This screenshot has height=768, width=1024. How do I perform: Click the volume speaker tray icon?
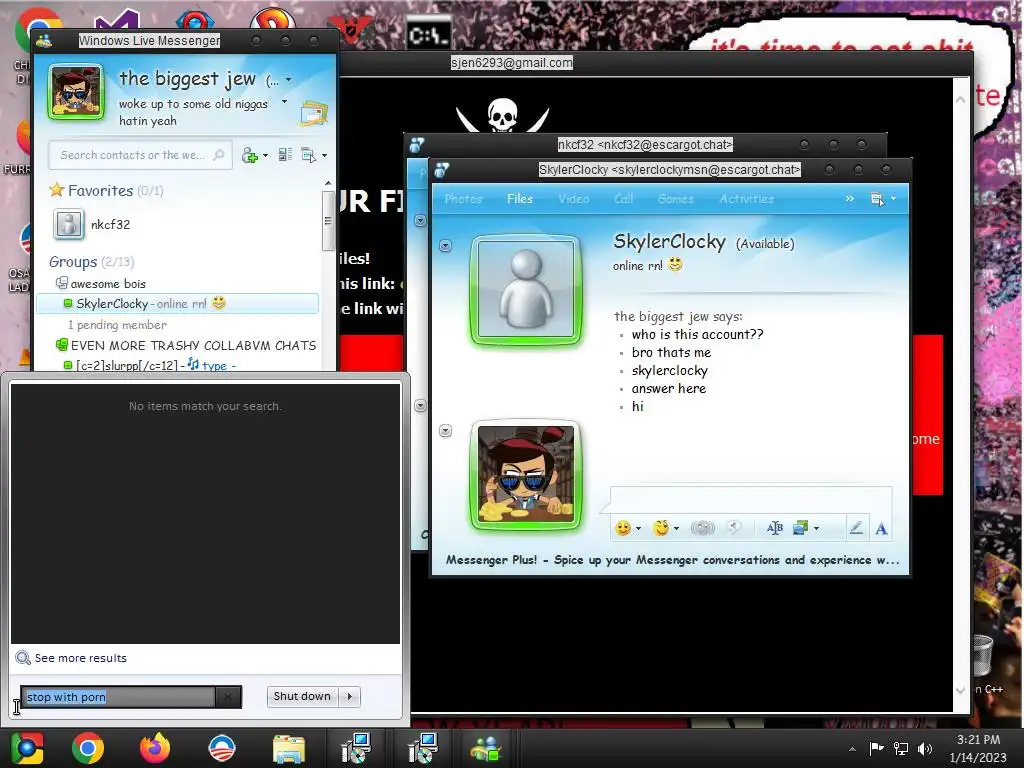pyautogui.click(x=925, y=748)
